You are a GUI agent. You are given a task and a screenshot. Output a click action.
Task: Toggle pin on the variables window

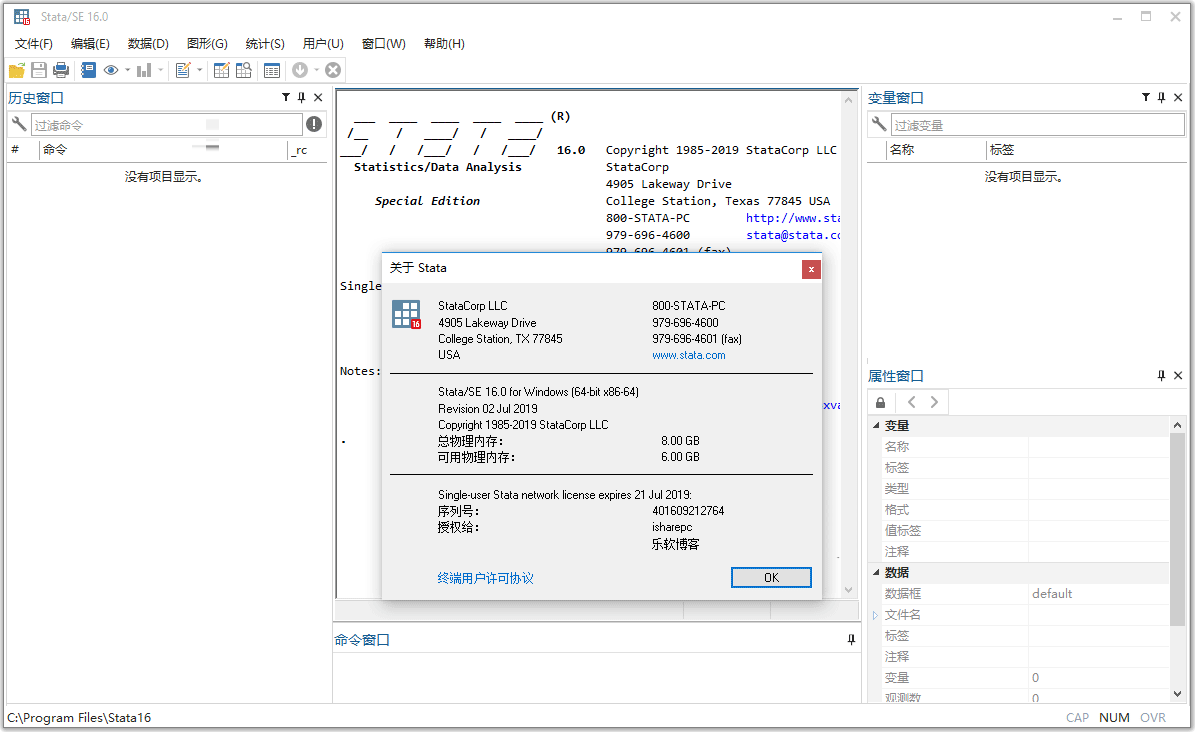[1161, 98]
